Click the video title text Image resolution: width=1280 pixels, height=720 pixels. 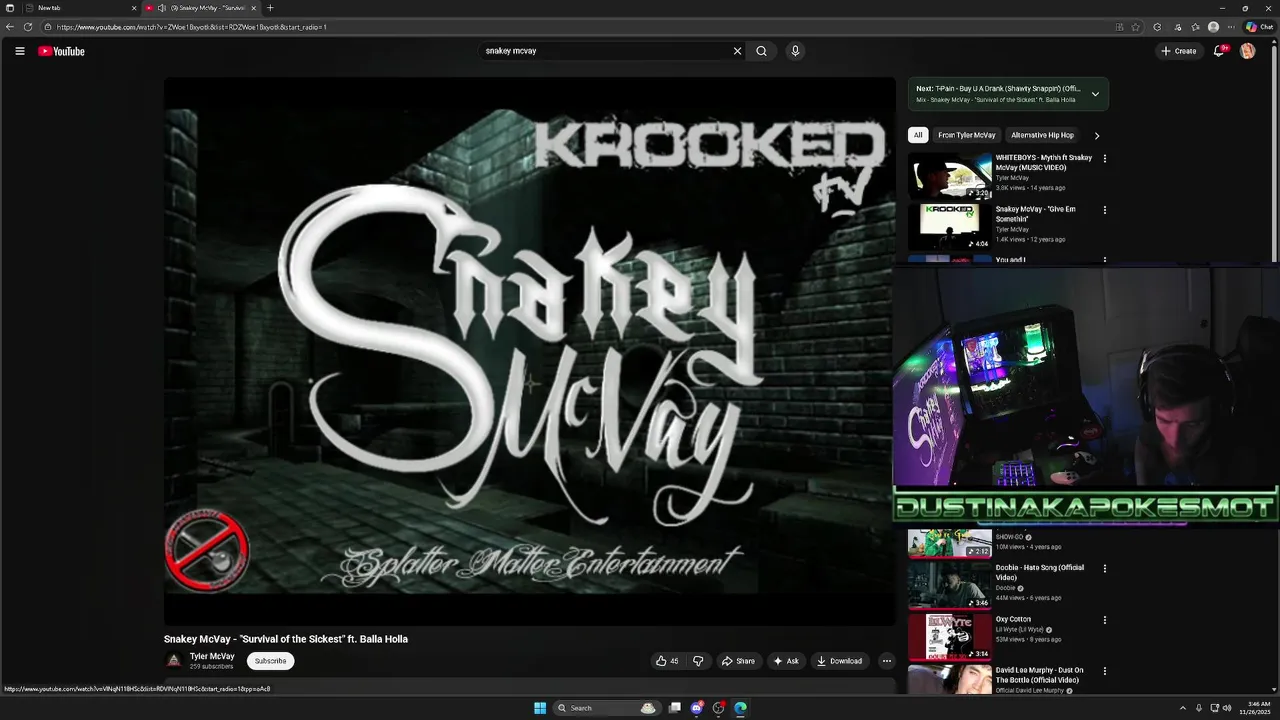click(286, 639)
